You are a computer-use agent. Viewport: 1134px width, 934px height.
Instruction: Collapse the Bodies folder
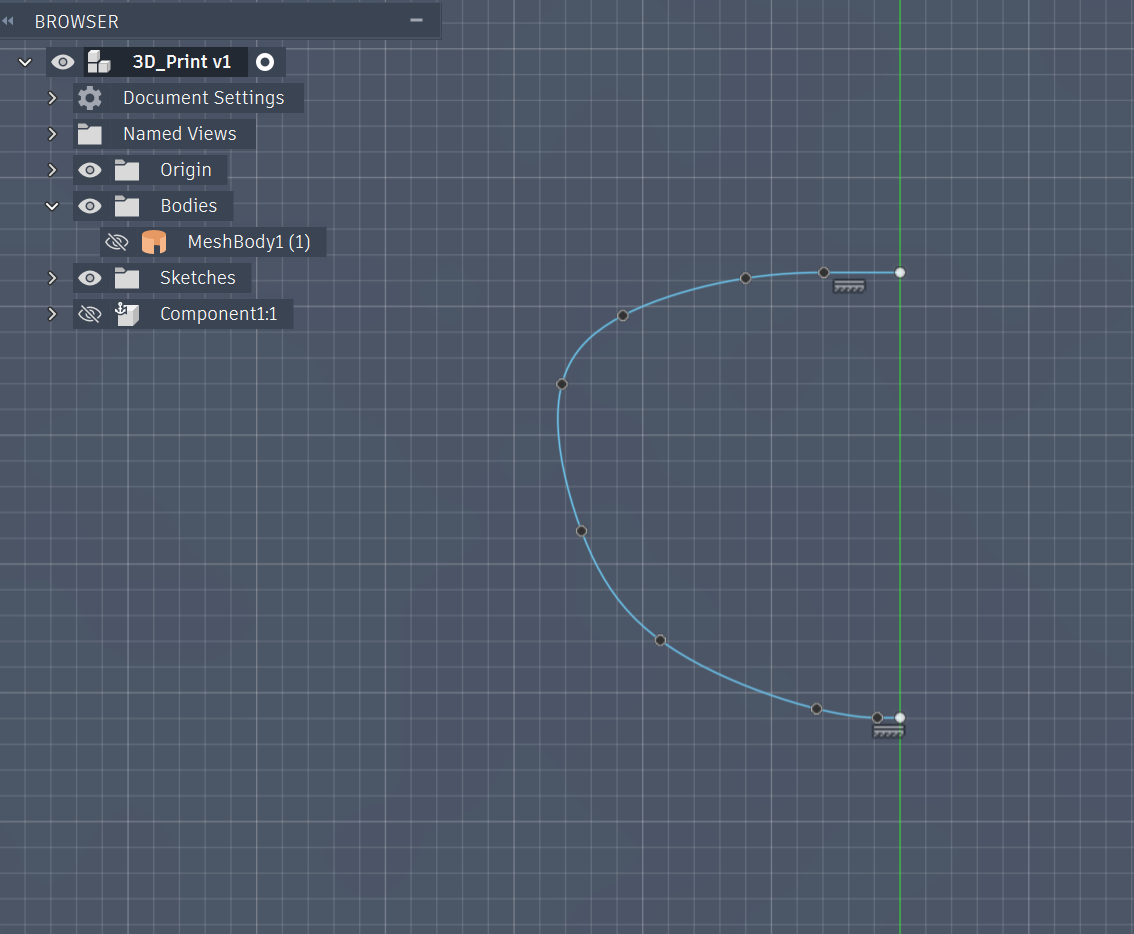(52, 206)
